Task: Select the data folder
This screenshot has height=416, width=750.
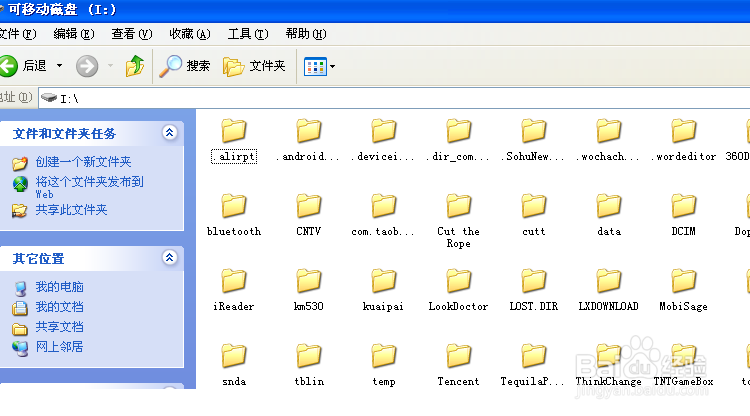Action: (608, 216)
